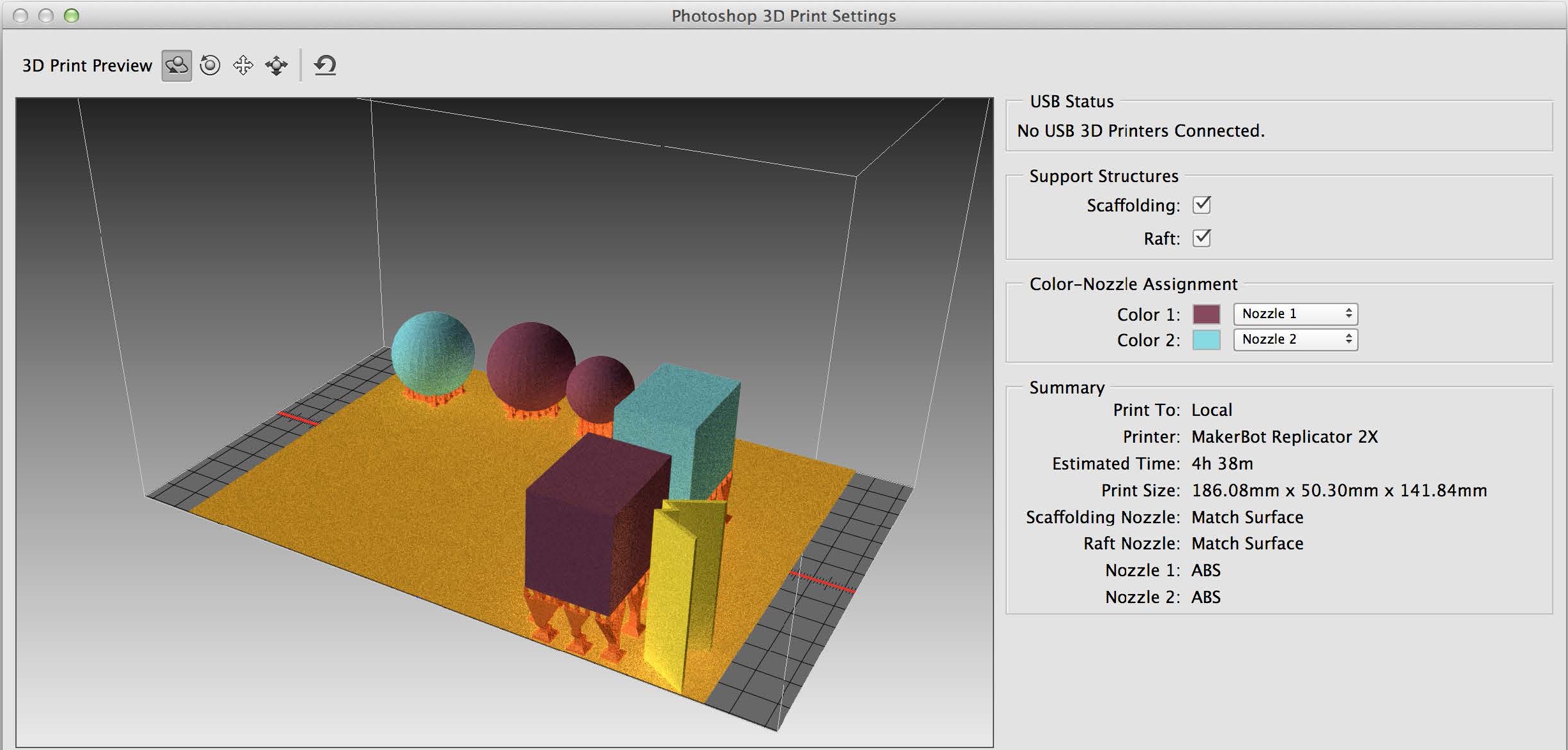Open the Nozzle 2 dropdown for Color 2
The width and height of the screenshot is (1568, 750).
(1295, 339)
